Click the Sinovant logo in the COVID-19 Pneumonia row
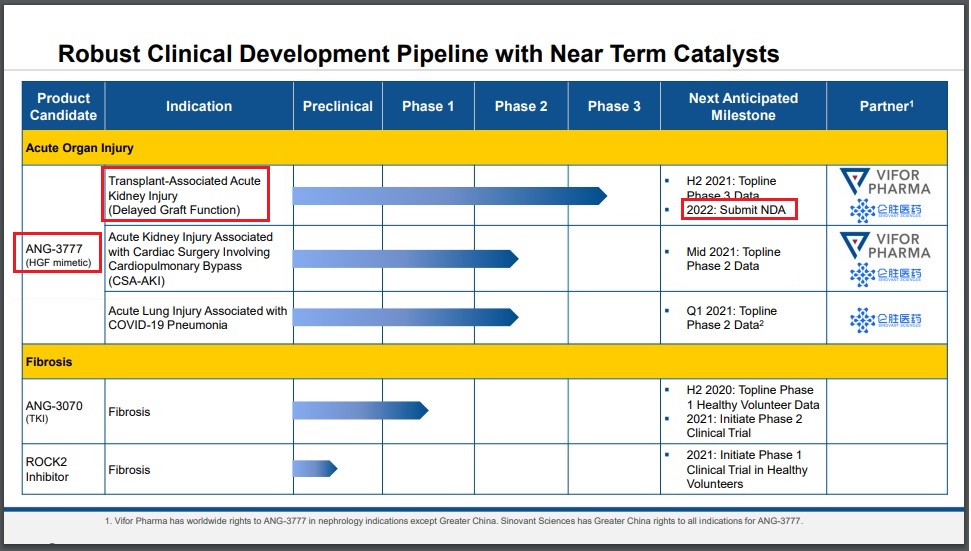Viewport: 971px width, 551px height. pyautogui.click(x=885, y=320)
